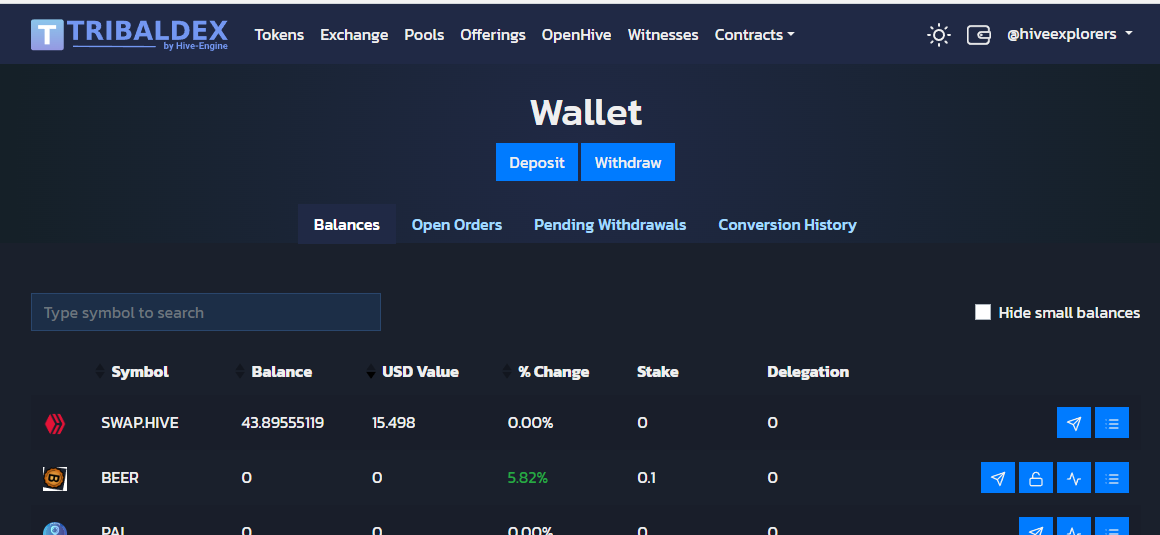The height and width of the screenshot is (535, 1160).
Task: Select the Balances tab
Action: click(x=347, y=224)
